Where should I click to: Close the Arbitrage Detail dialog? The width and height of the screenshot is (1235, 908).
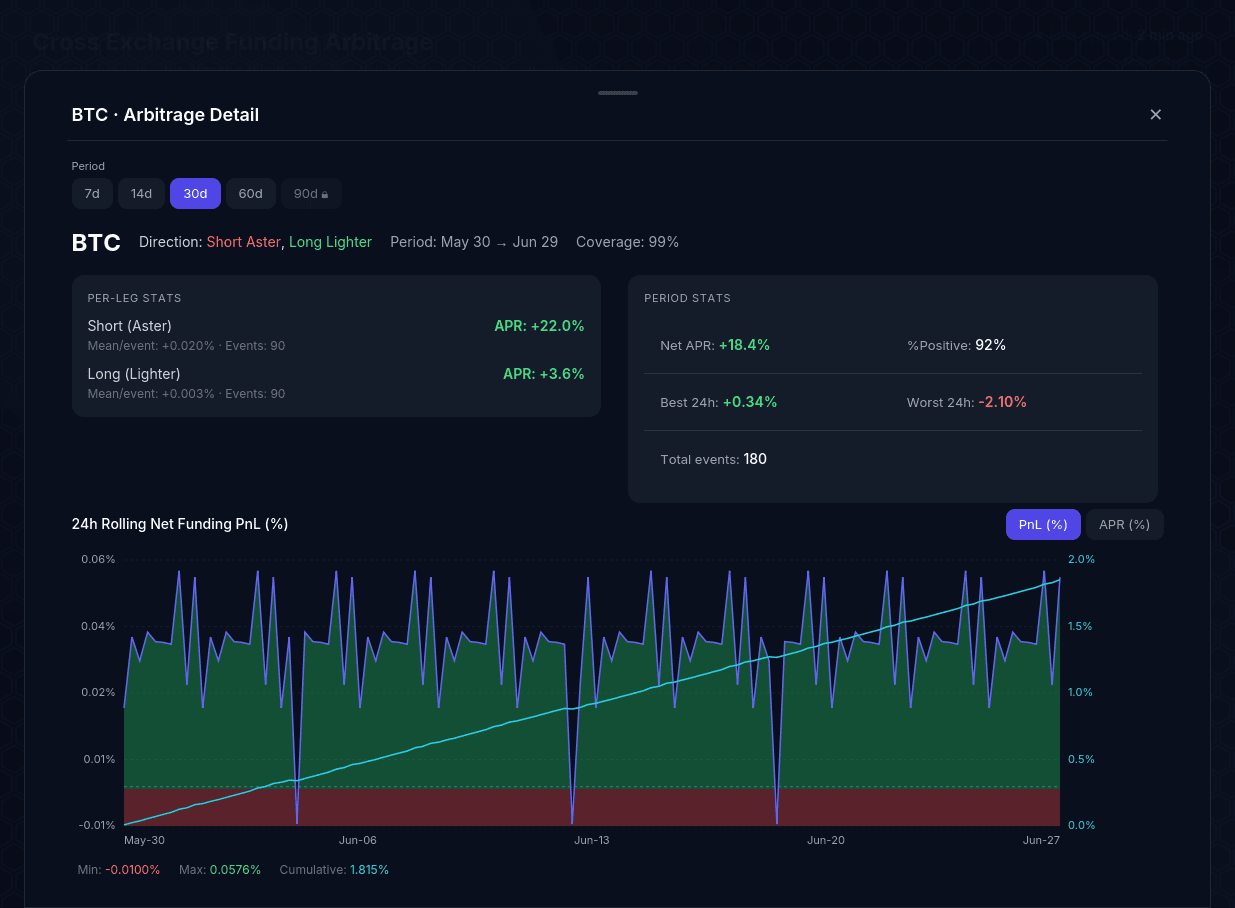click(x=1155, y=114)
